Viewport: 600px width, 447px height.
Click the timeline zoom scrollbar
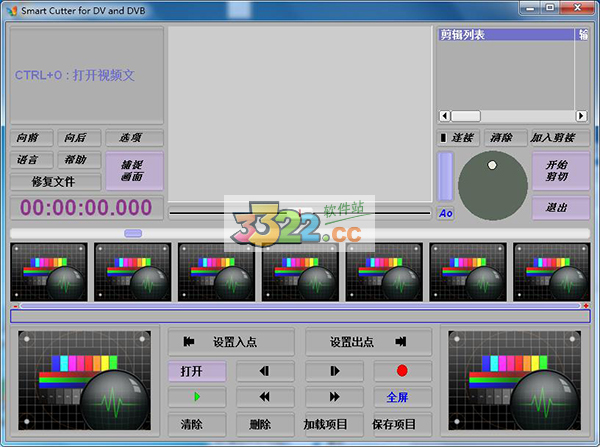click(300, 306)
